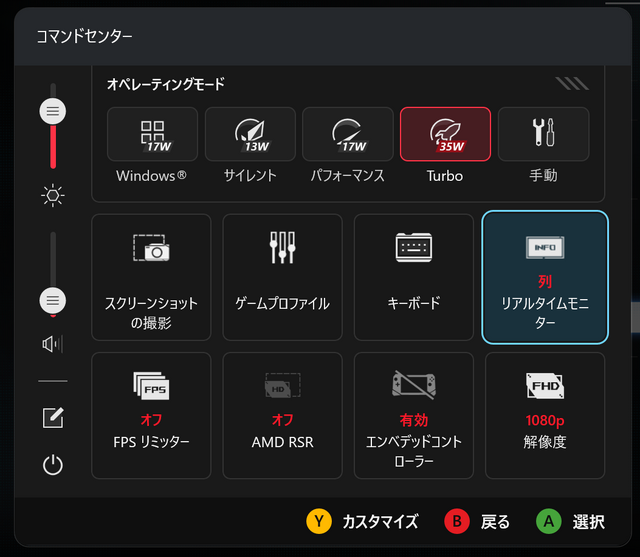Image resolution: width=640 pixels, height=557 pixels.
Task: Change the 1080p resolution (解像度) setting
Action: [x=544, y=413]
